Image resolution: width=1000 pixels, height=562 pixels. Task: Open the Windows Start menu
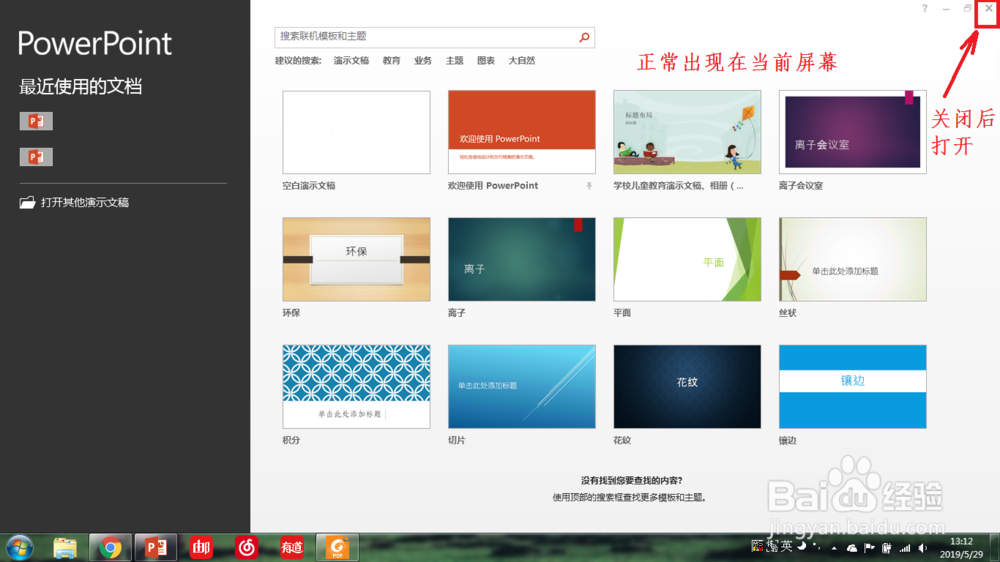(20, 547)
